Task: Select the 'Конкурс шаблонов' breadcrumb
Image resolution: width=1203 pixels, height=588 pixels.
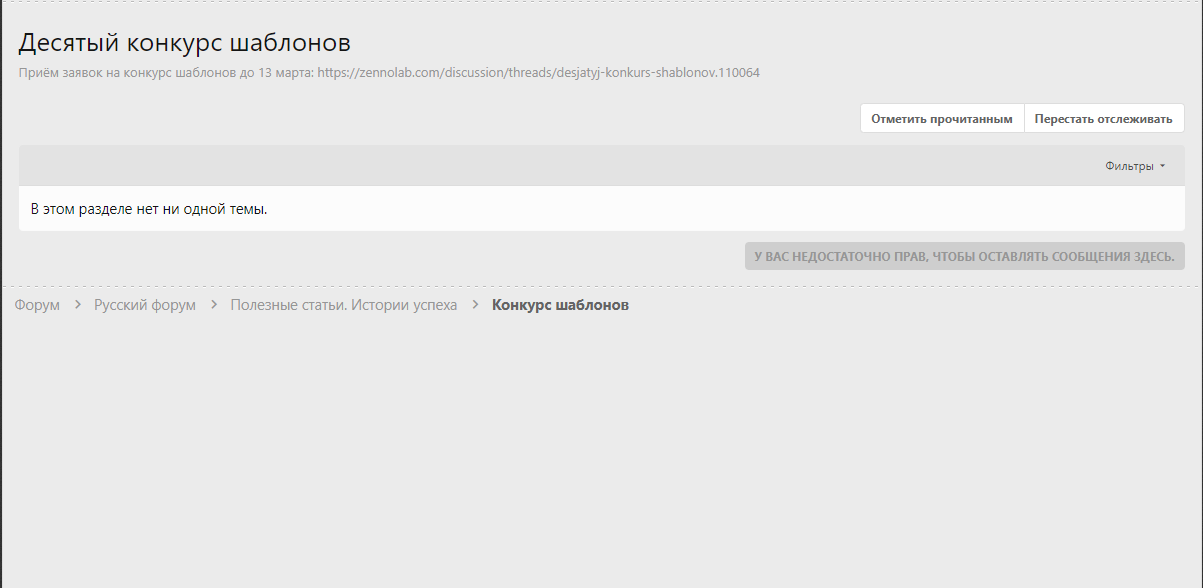Action: [560, 305]
